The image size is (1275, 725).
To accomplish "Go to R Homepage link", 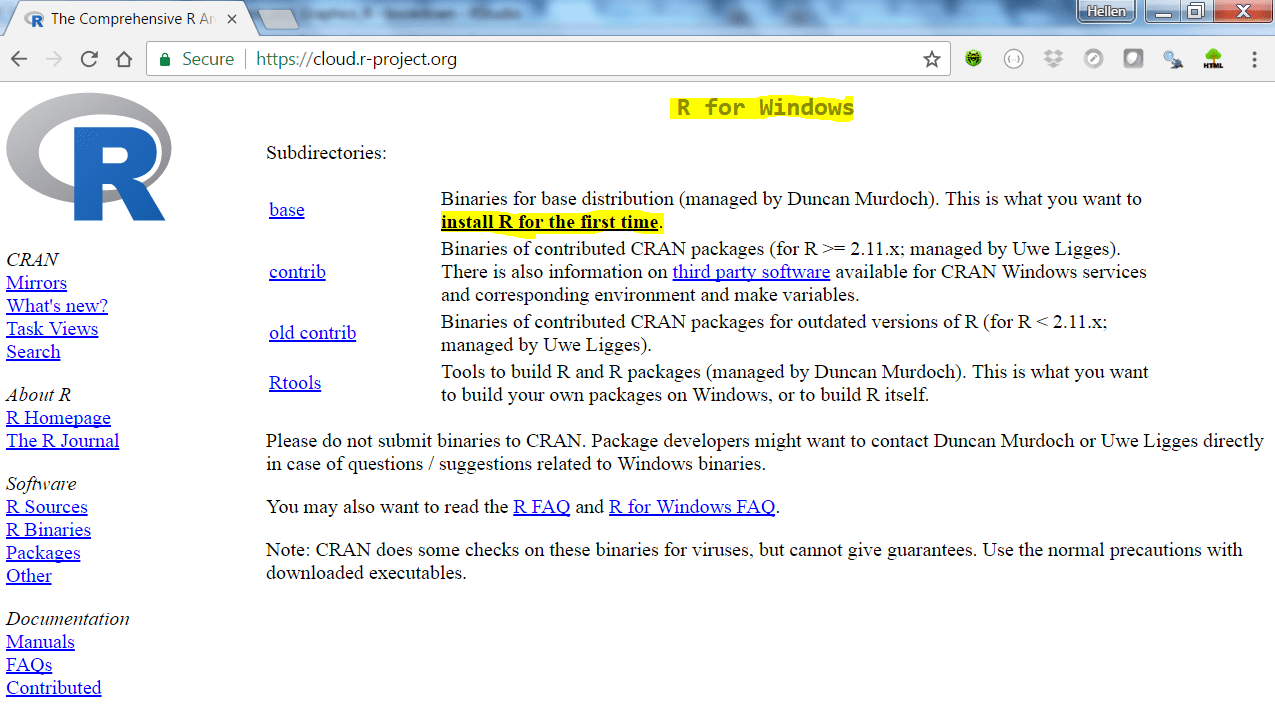I will (58, 418).
